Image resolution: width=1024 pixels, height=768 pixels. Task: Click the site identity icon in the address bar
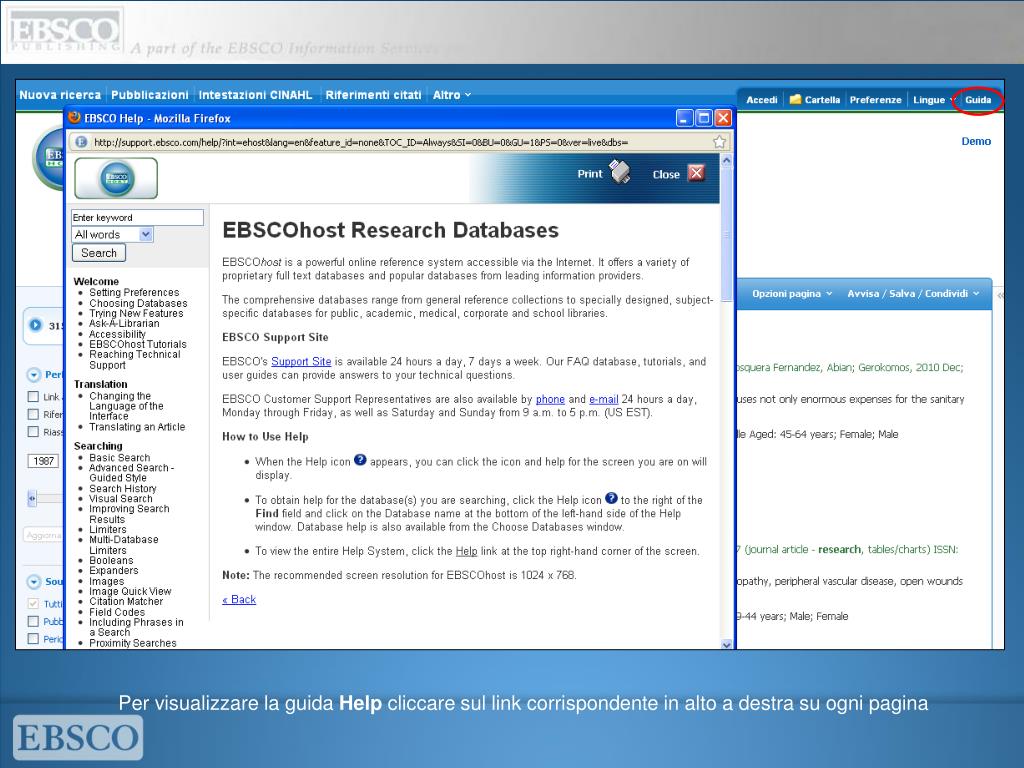point(81,142)
